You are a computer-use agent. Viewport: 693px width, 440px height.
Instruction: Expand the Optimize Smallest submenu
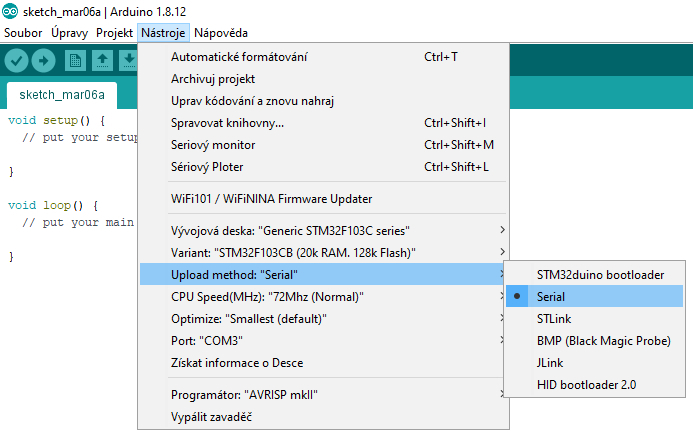pyautogui.click(x=324, y=319)
